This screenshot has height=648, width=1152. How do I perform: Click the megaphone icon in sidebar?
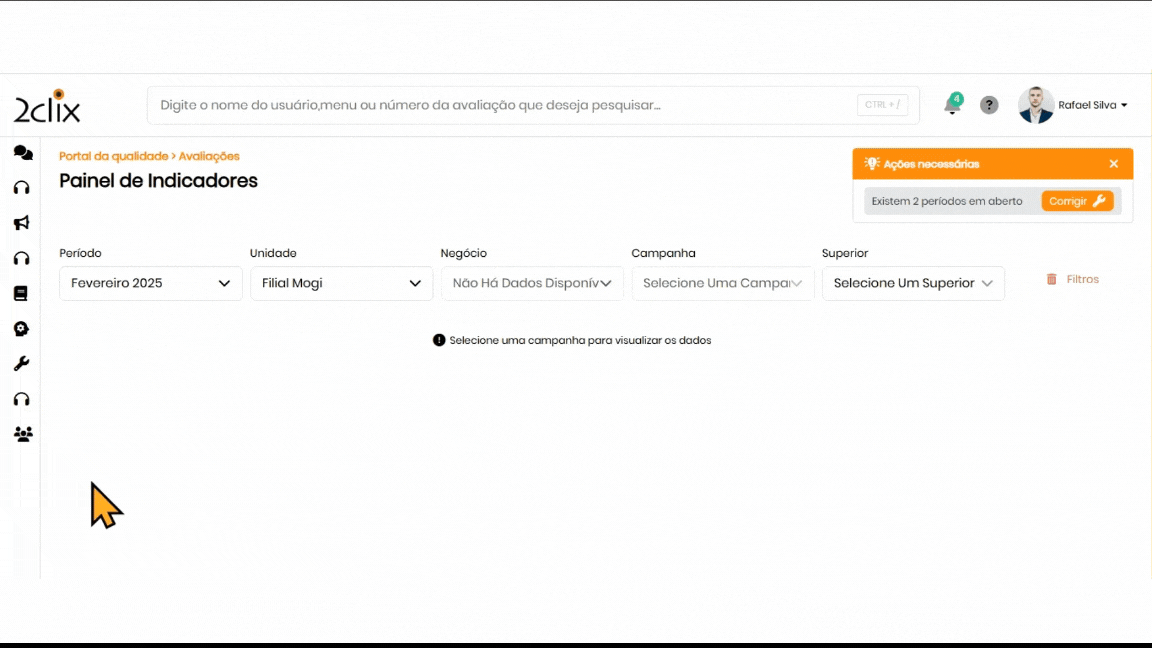(22, 223)
